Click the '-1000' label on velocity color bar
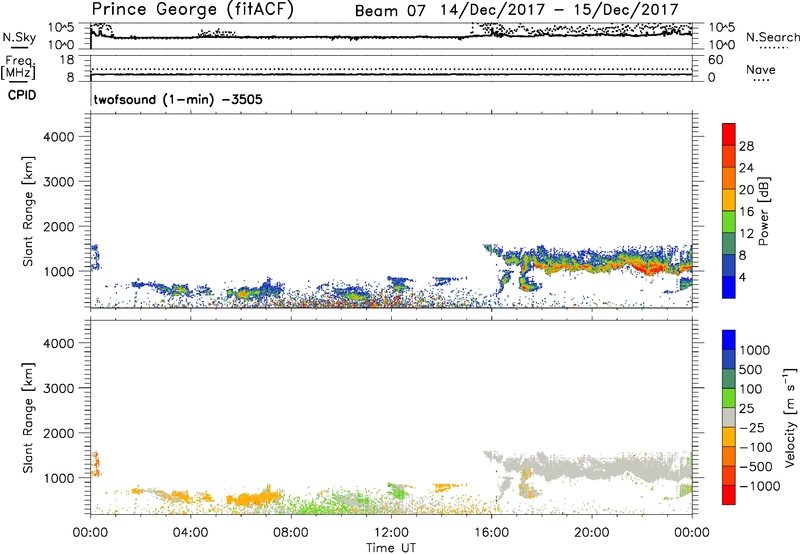Image resolution: width=800 pixels, height=554 pixels. pos(760,486)
